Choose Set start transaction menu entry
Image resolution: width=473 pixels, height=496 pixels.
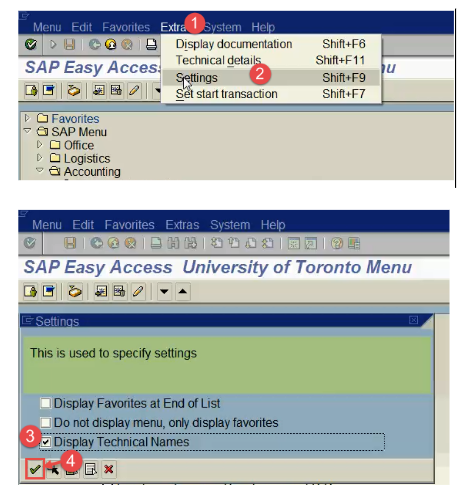click(x=271, y=94)
